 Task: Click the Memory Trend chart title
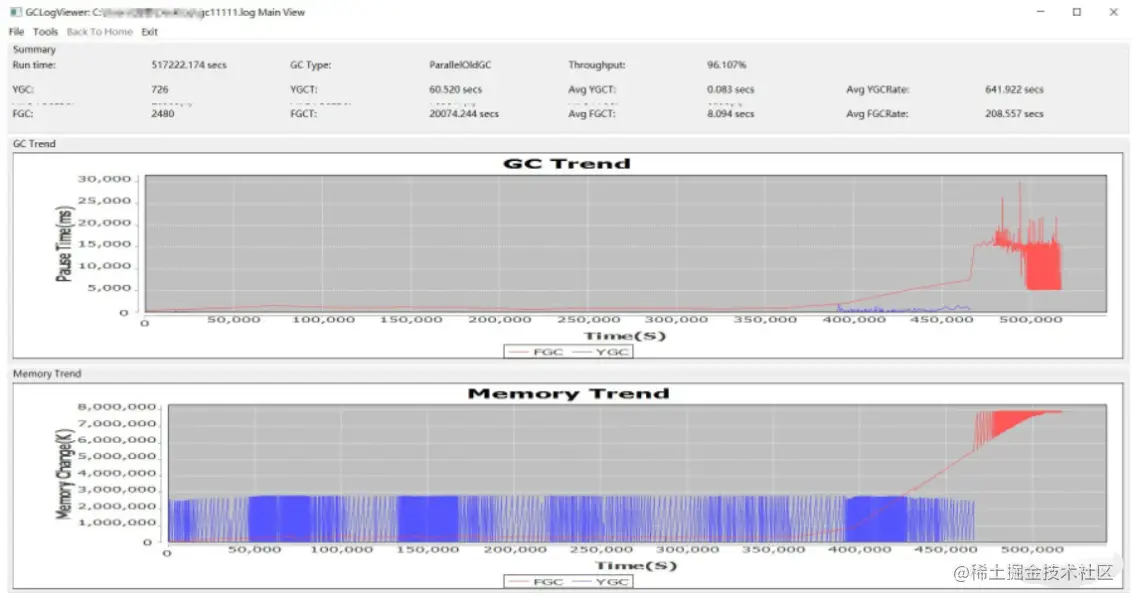tap(568, 394)
